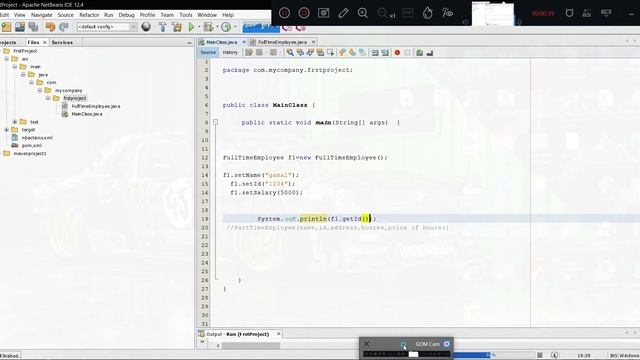Click the recorder pencil draw icon
The width and height of the screenshot is (640, 360).
(x=343, y=13)
